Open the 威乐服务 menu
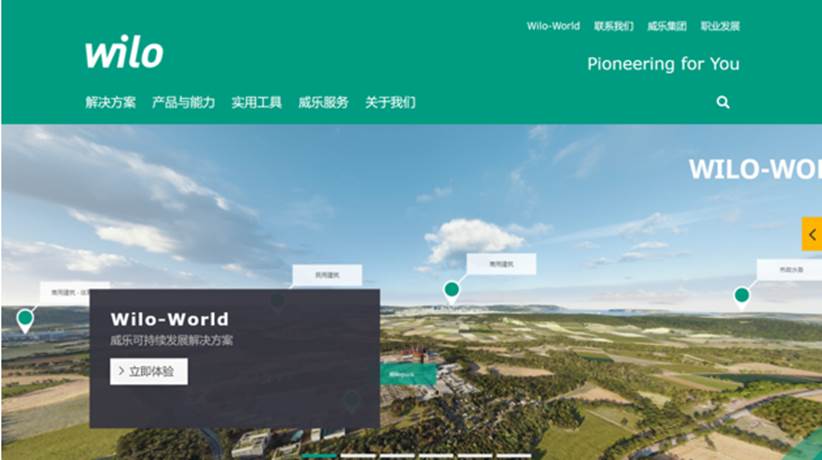Image resolution: width=822 pixels, height=460 pixels. point(323,102)
